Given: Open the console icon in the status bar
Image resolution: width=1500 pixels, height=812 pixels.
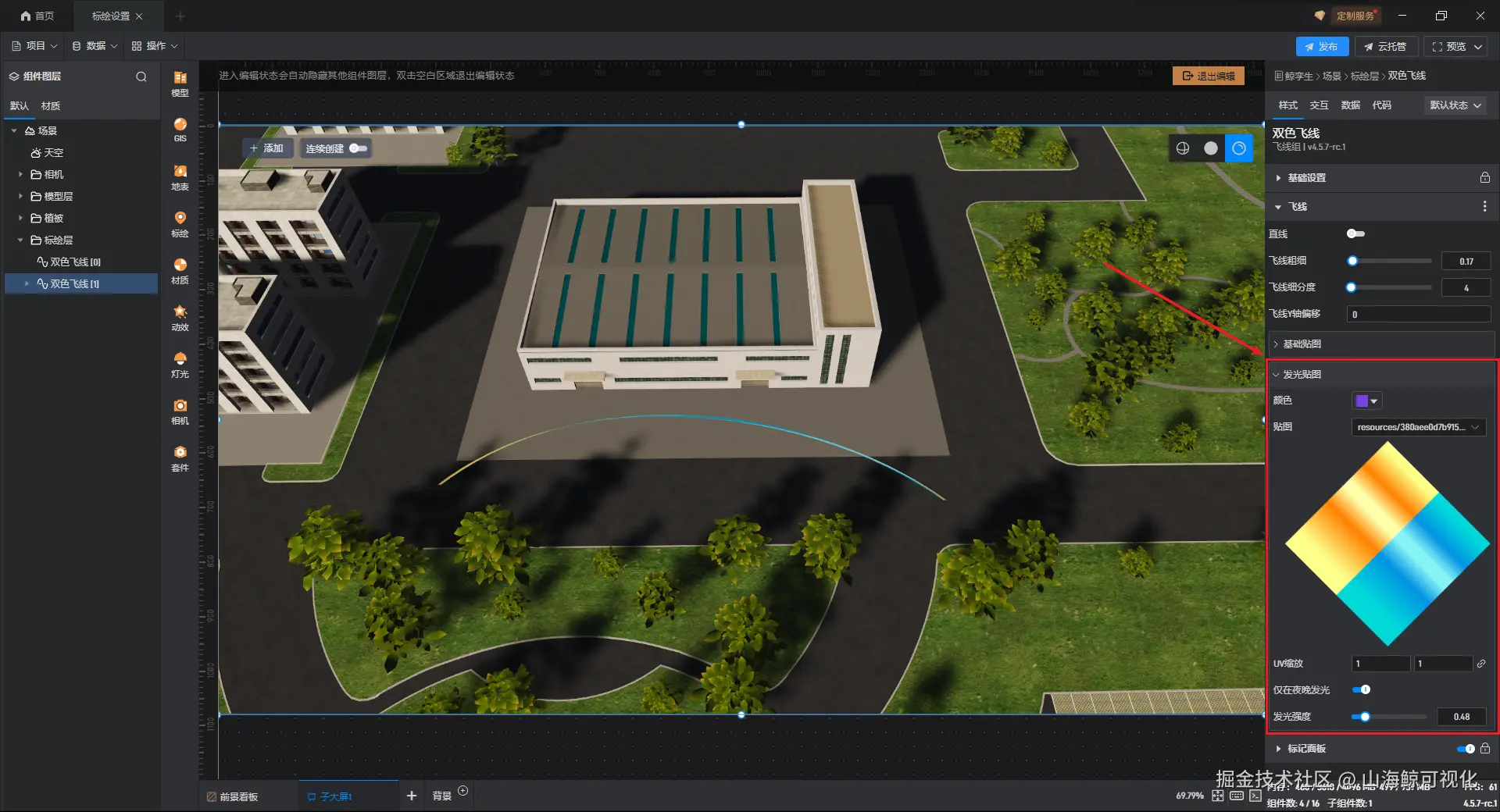Looking at the screenshot, I should point(1255,796).
